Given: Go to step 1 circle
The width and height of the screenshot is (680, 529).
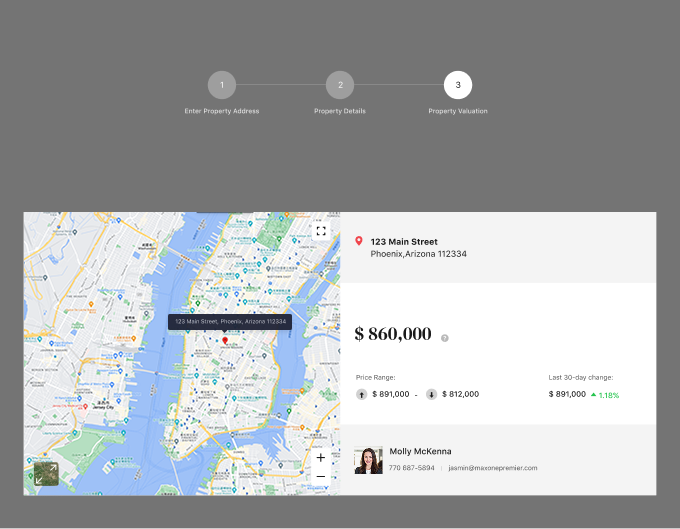Looking at the screenshot, I should 222,86.
